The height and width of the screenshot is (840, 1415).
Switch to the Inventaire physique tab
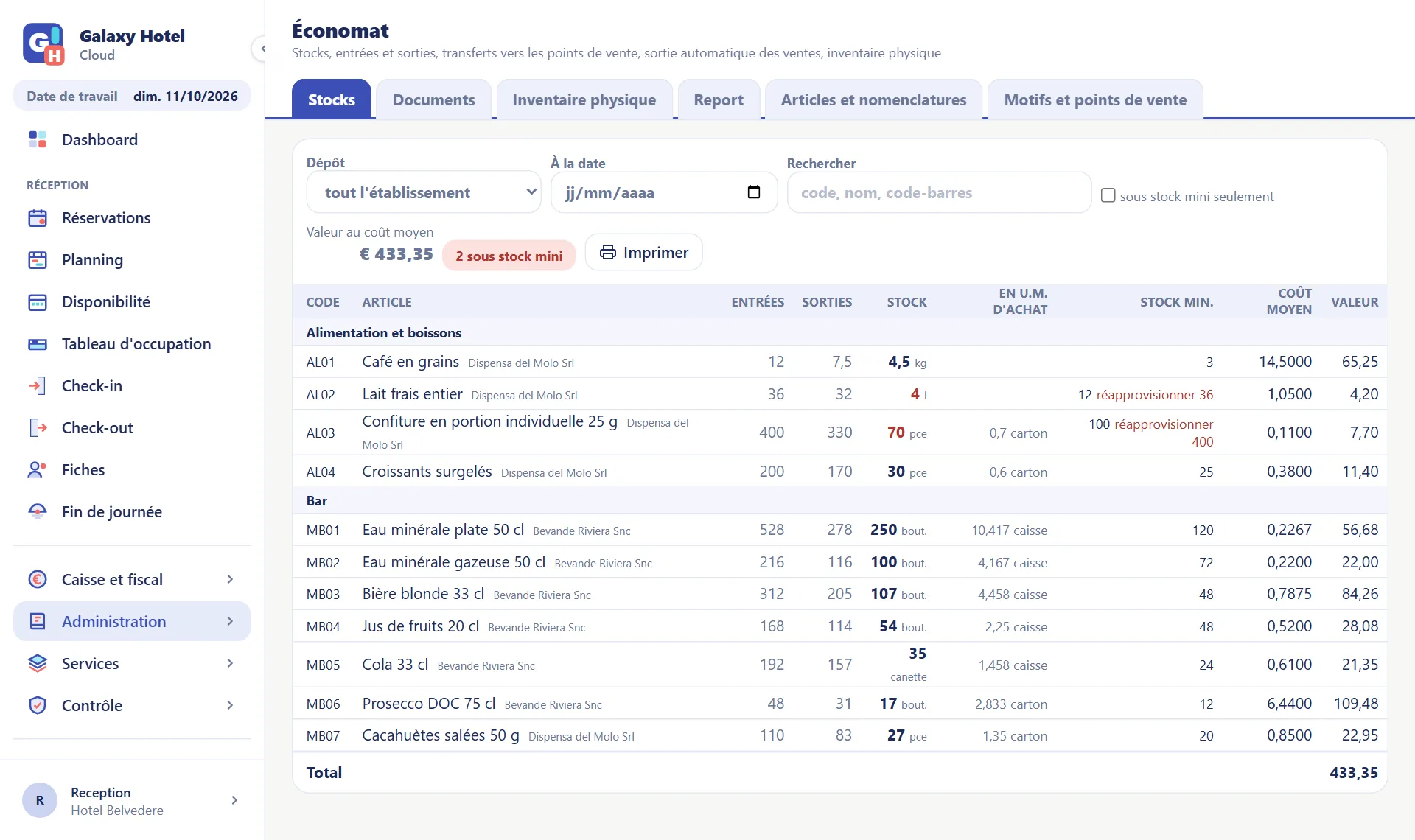pyautogui.click(x=584, y=99)
